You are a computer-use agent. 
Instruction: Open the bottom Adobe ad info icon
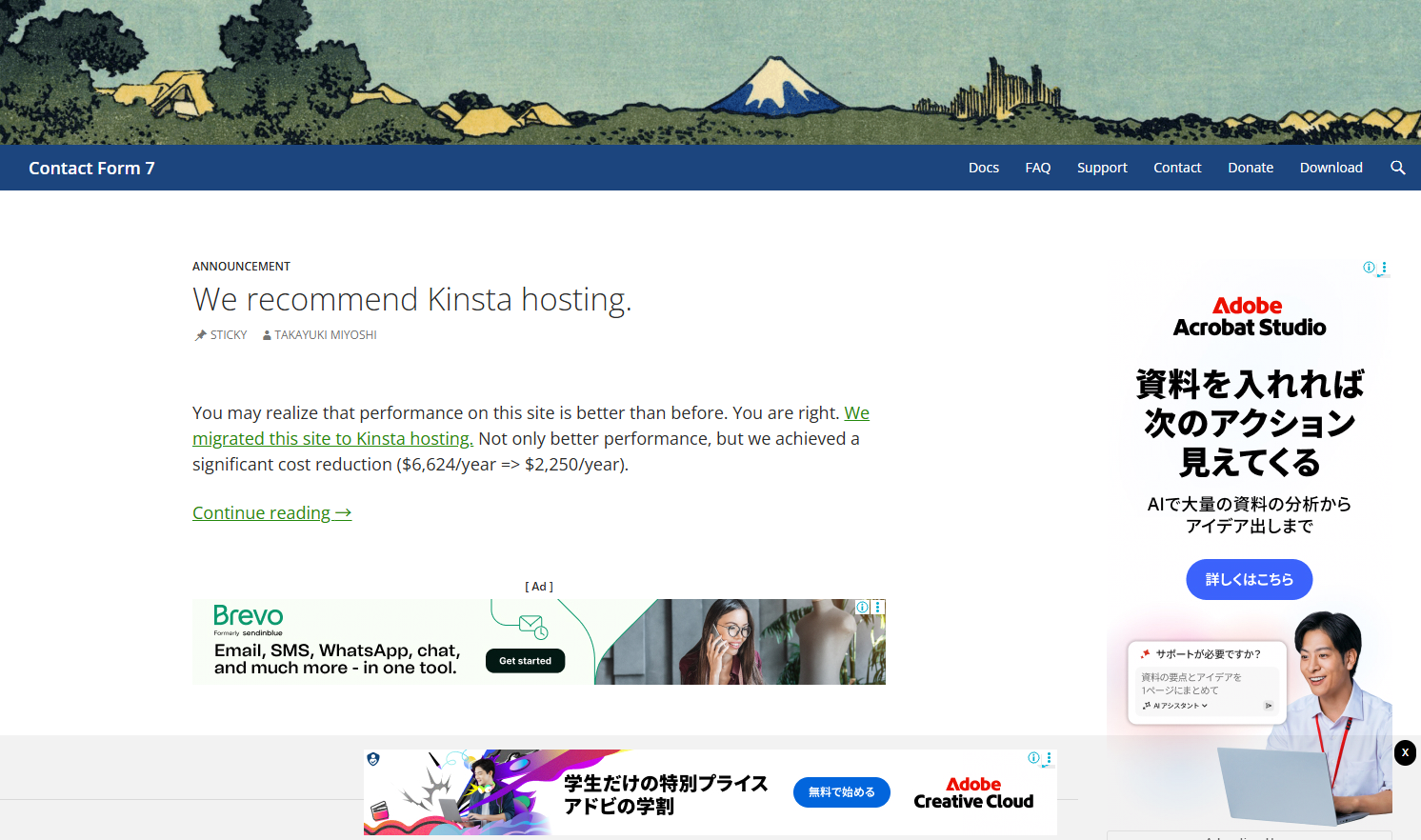[1033, 758]
